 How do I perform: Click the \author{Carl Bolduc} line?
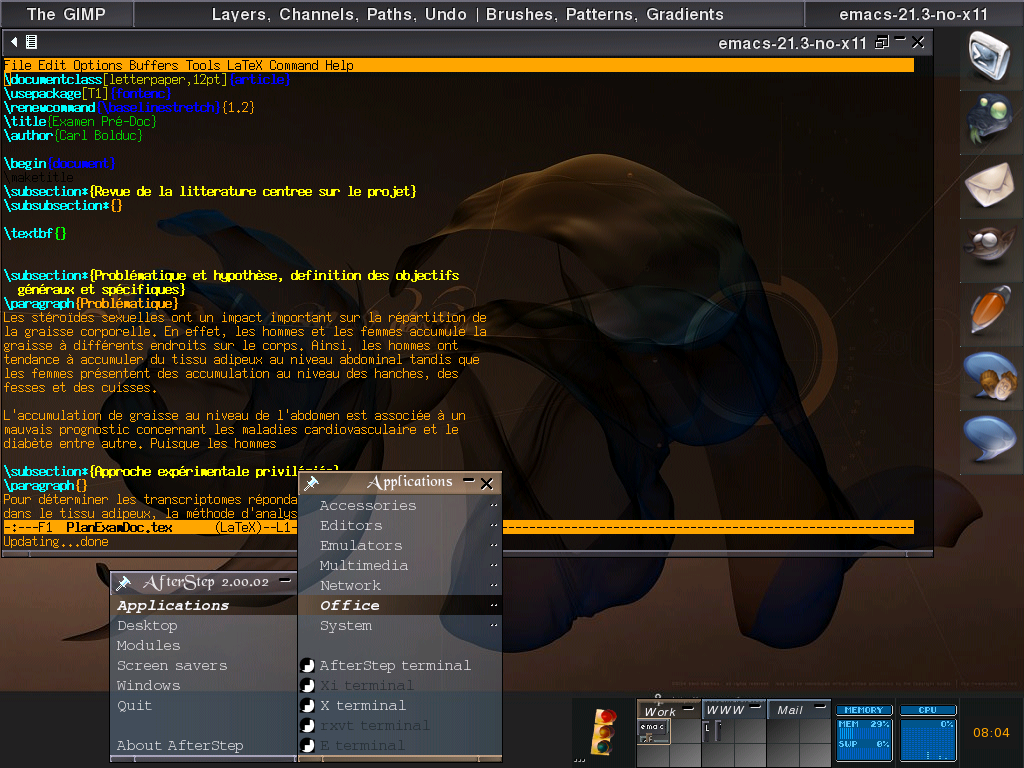coord(73,136)
